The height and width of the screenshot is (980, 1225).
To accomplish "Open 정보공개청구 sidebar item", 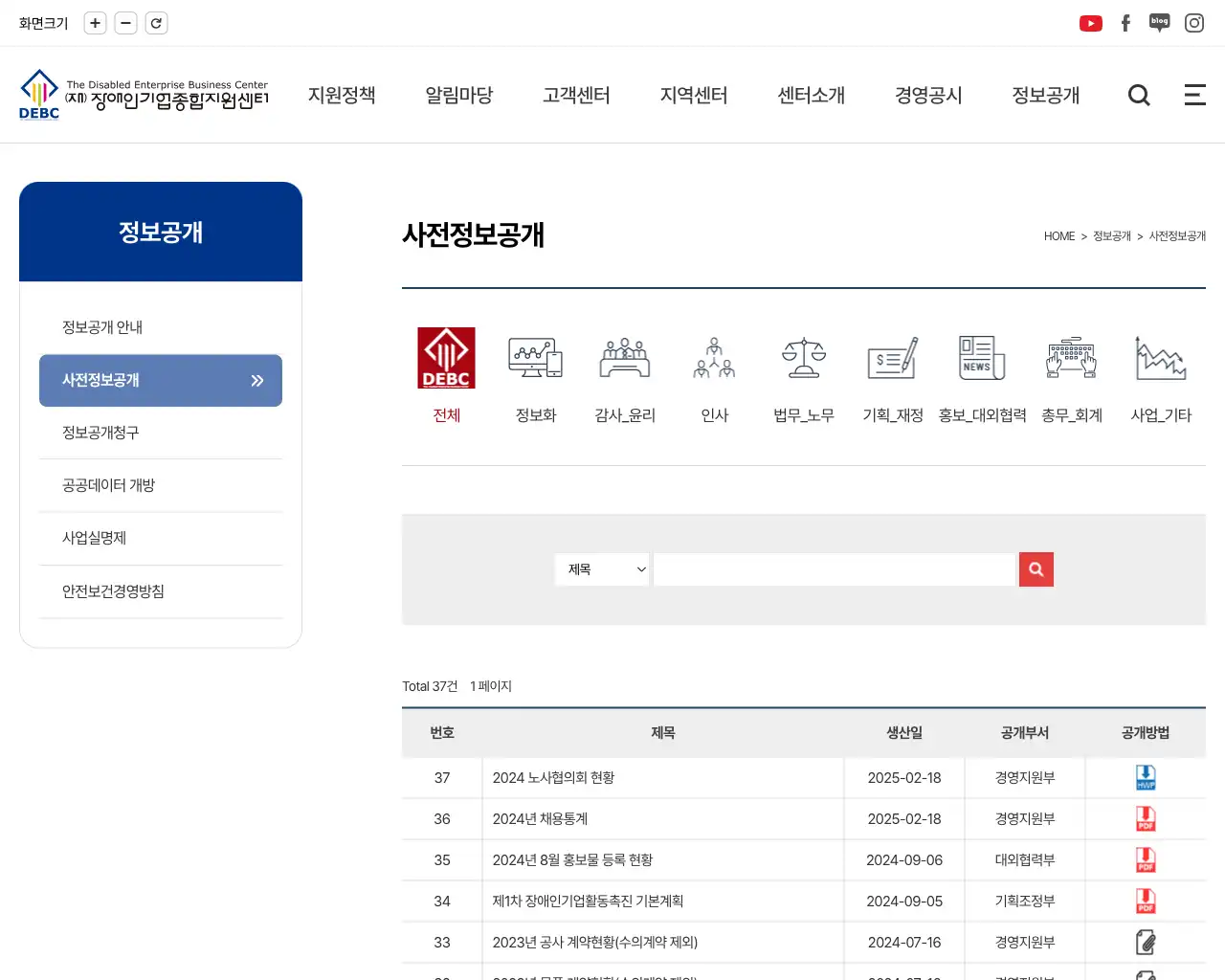I will (x=161, y=433).
